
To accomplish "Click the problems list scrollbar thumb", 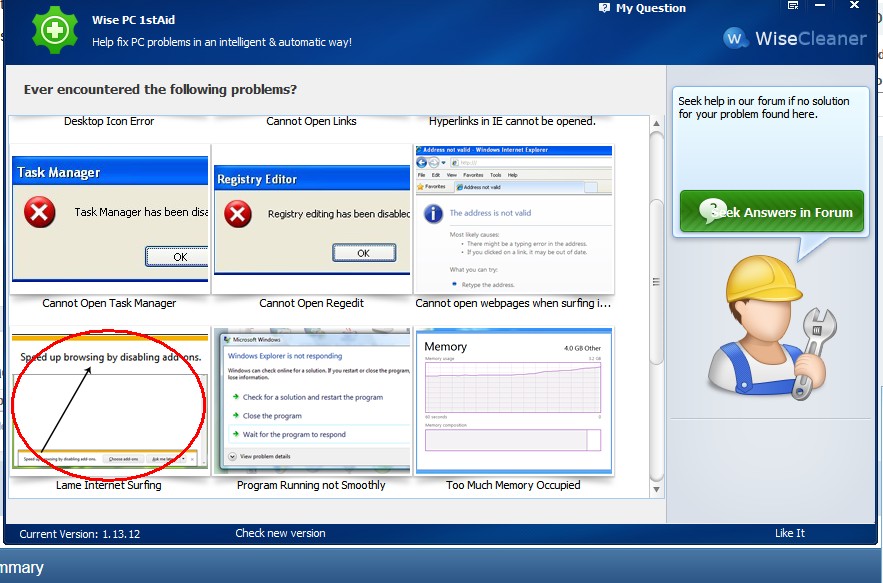I will (x=657, y=282).
